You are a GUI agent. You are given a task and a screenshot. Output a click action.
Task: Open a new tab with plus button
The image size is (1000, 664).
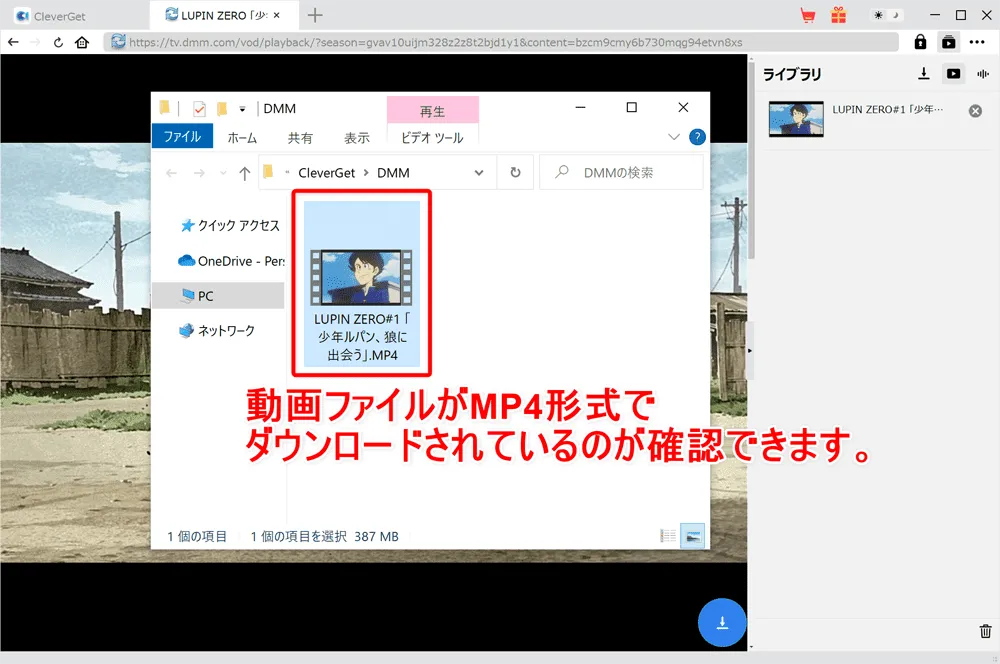pyautogui.click(x=315, y=15)
